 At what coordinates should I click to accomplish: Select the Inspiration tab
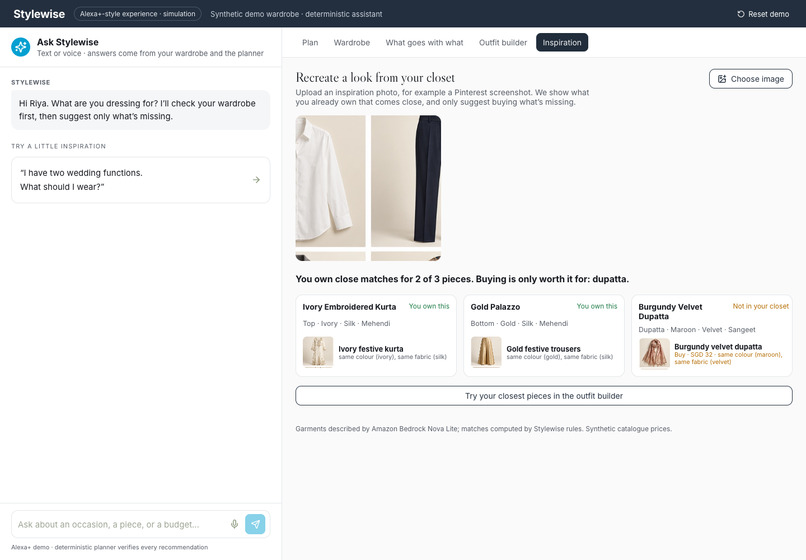(562, 43)
